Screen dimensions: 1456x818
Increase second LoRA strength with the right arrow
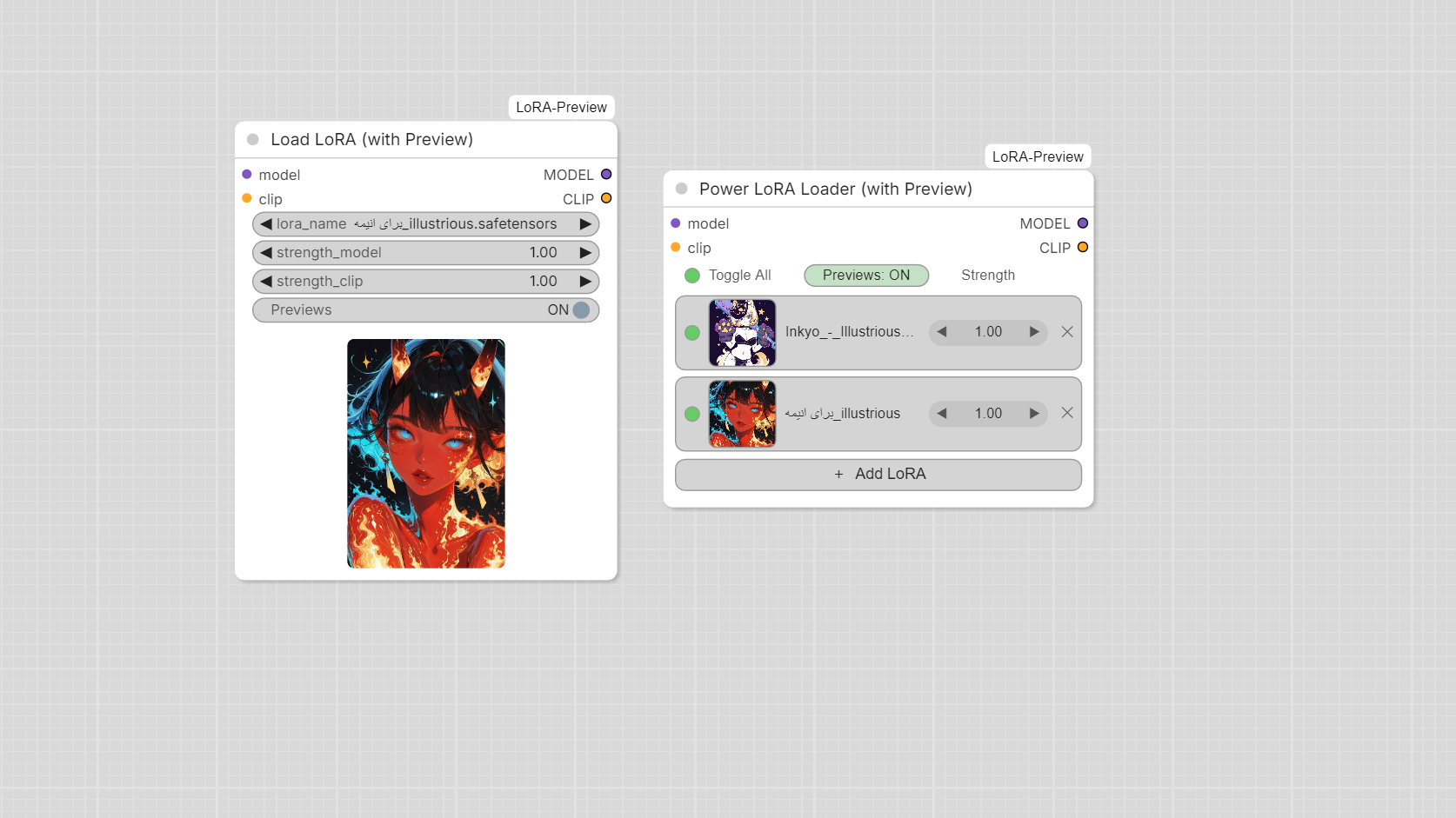coord(1034,414)
